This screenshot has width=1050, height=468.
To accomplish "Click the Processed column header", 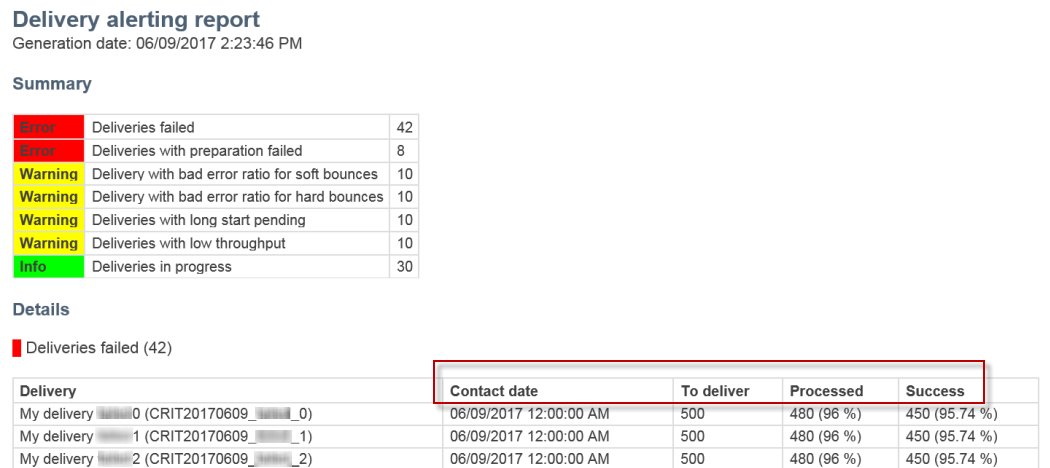I will tap(826, 391).
